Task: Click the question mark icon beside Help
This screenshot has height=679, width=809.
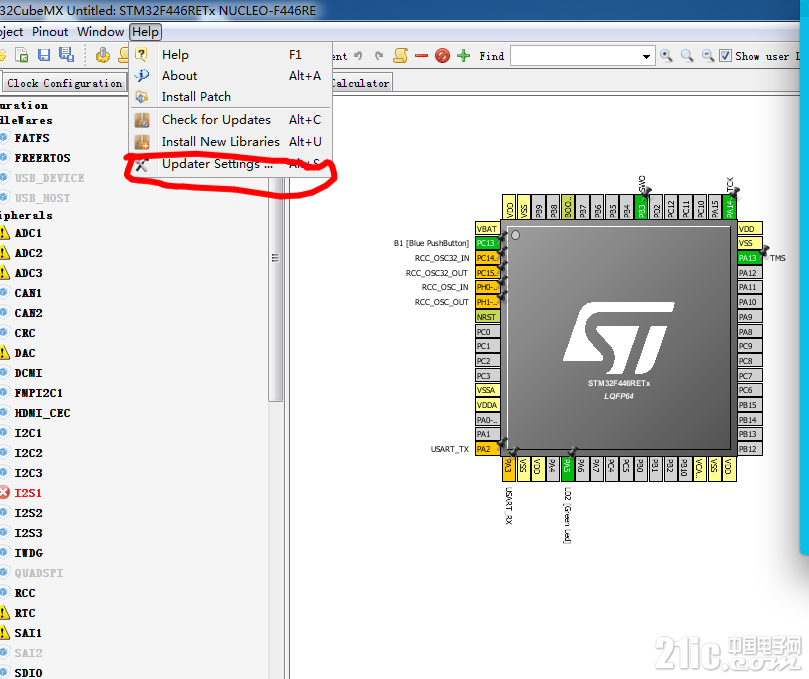Action: click(x=141, y=54)
